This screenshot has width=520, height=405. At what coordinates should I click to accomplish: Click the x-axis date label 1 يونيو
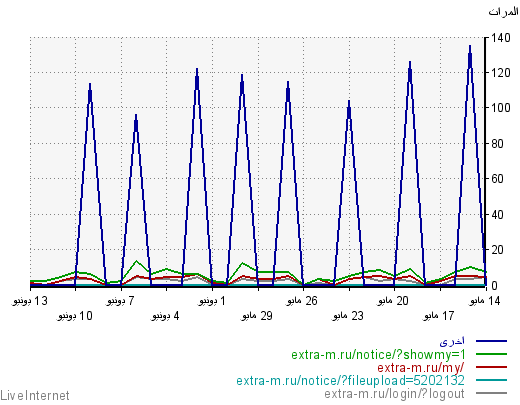(212, 301)
